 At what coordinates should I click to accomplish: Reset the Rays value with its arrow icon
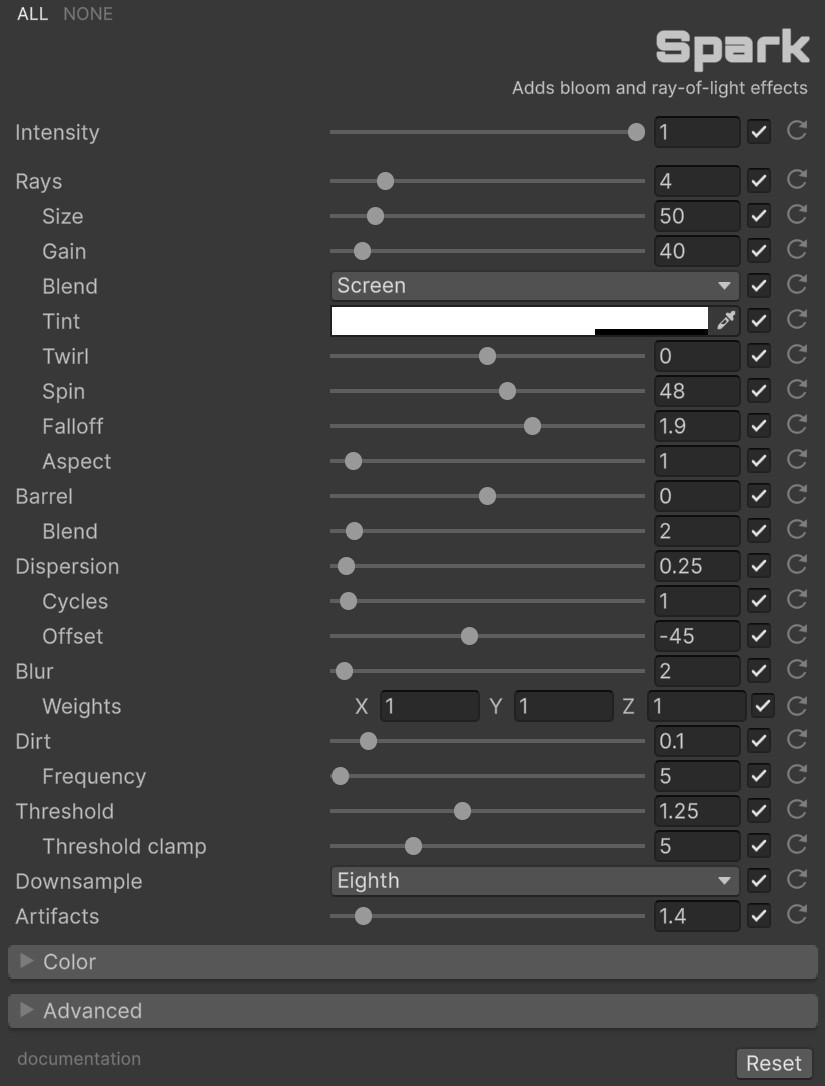click(x=797, y=180)
